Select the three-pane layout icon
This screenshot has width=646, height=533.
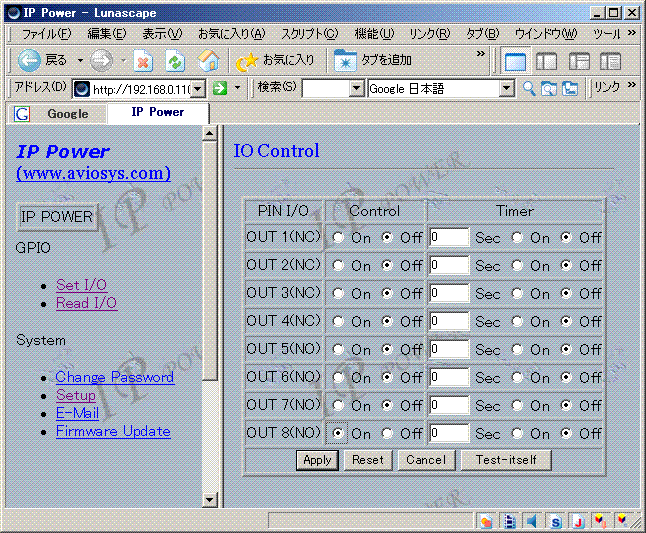pyautogui.click(x=579, y=62)
